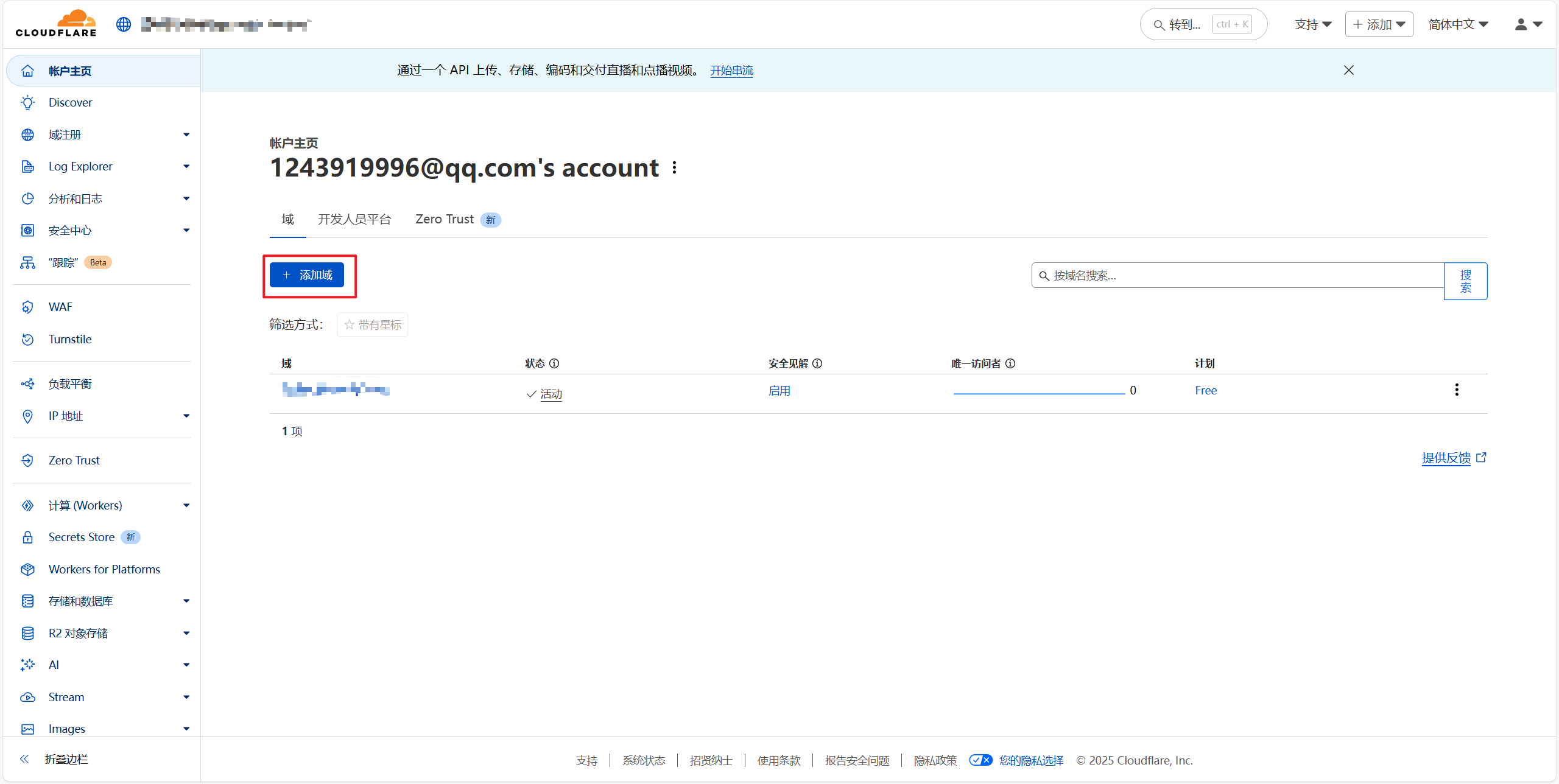Expand the Stream section arrow
The width and height of the screenshot is (1559, 784).
coord(186,697)
